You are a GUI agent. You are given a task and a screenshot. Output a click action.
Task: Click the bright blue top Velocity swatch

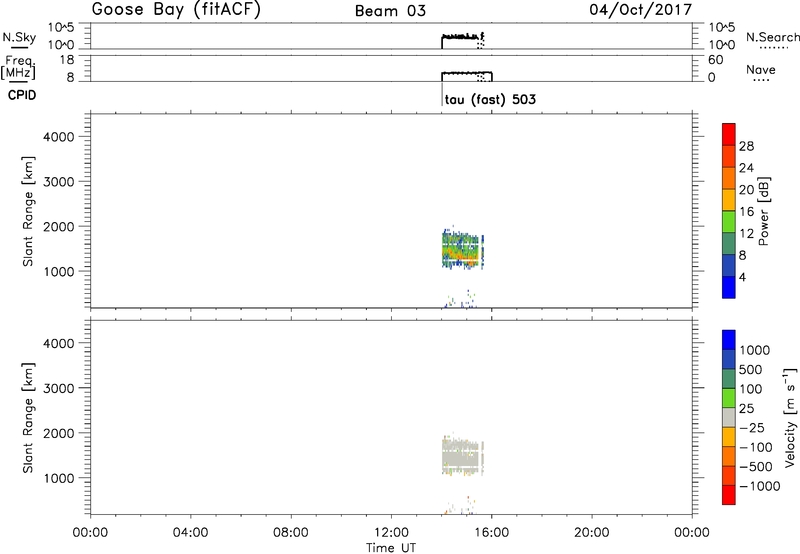coord(729,340)
